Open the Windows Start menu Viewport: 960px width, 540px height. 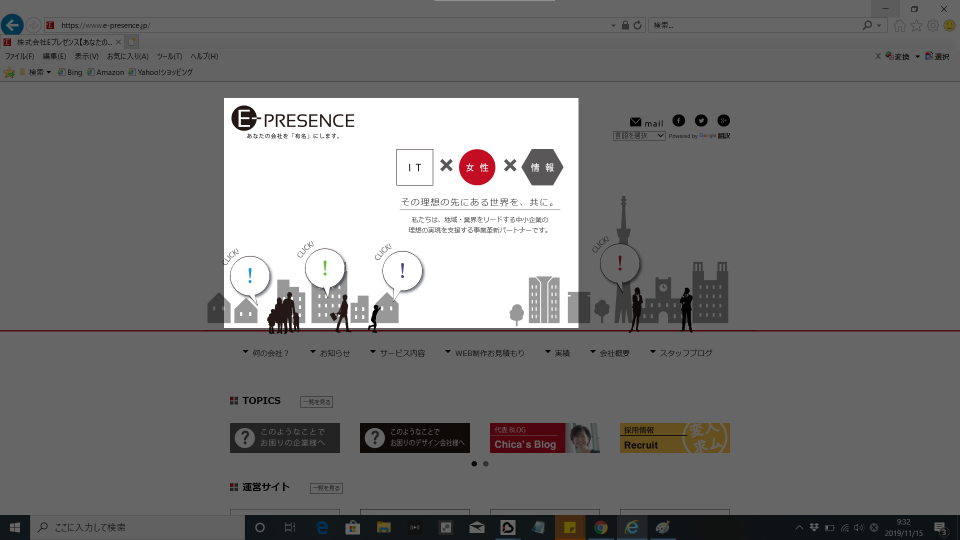tap(15, 527)
